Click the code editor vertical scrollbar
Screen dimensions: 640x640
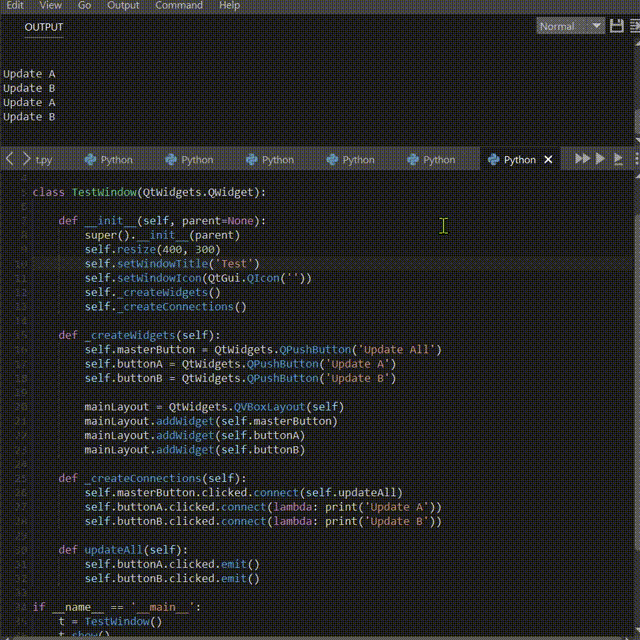click(x=637, y=384)
